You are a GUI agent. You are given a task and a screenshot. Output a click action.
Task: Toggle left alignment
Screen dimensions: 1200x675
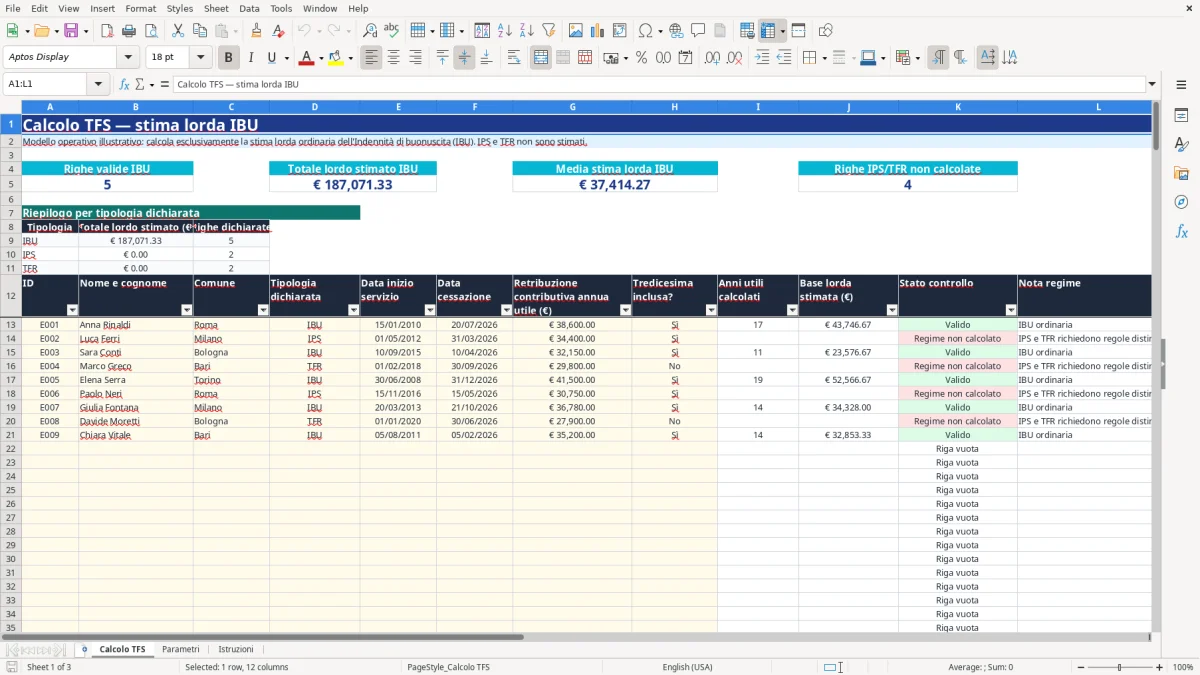point(371,58)
